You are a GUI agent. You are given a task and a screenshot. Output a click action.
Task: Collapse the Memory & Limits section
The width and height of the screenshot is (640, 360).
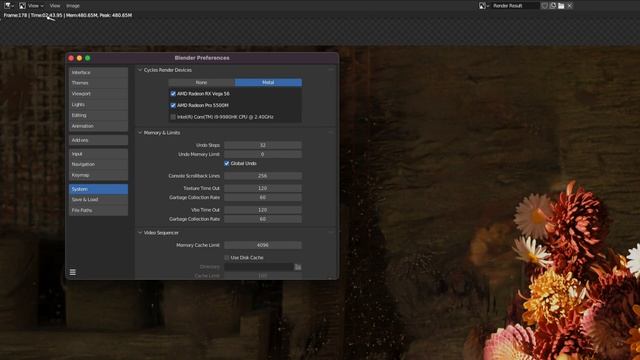[140, 133]
